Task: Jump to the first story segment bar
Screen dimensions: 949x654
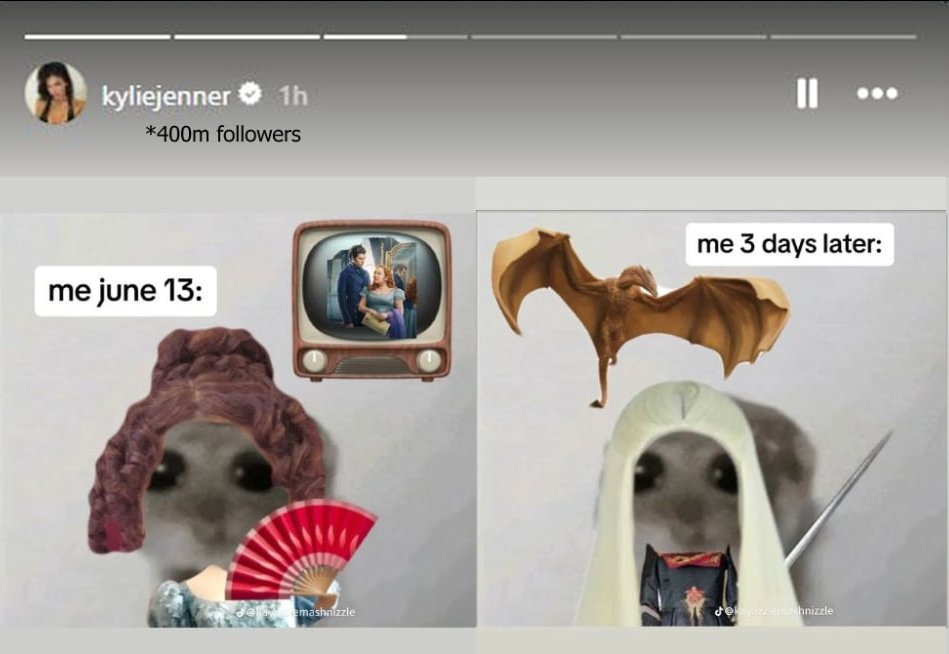Action: tap(97, 37)
